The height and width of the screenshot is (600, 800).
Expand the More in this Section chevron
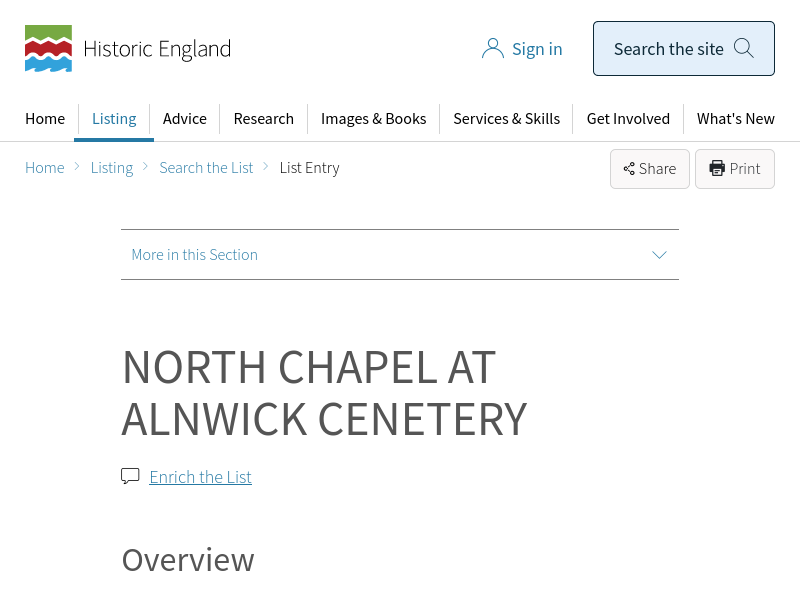659,255
